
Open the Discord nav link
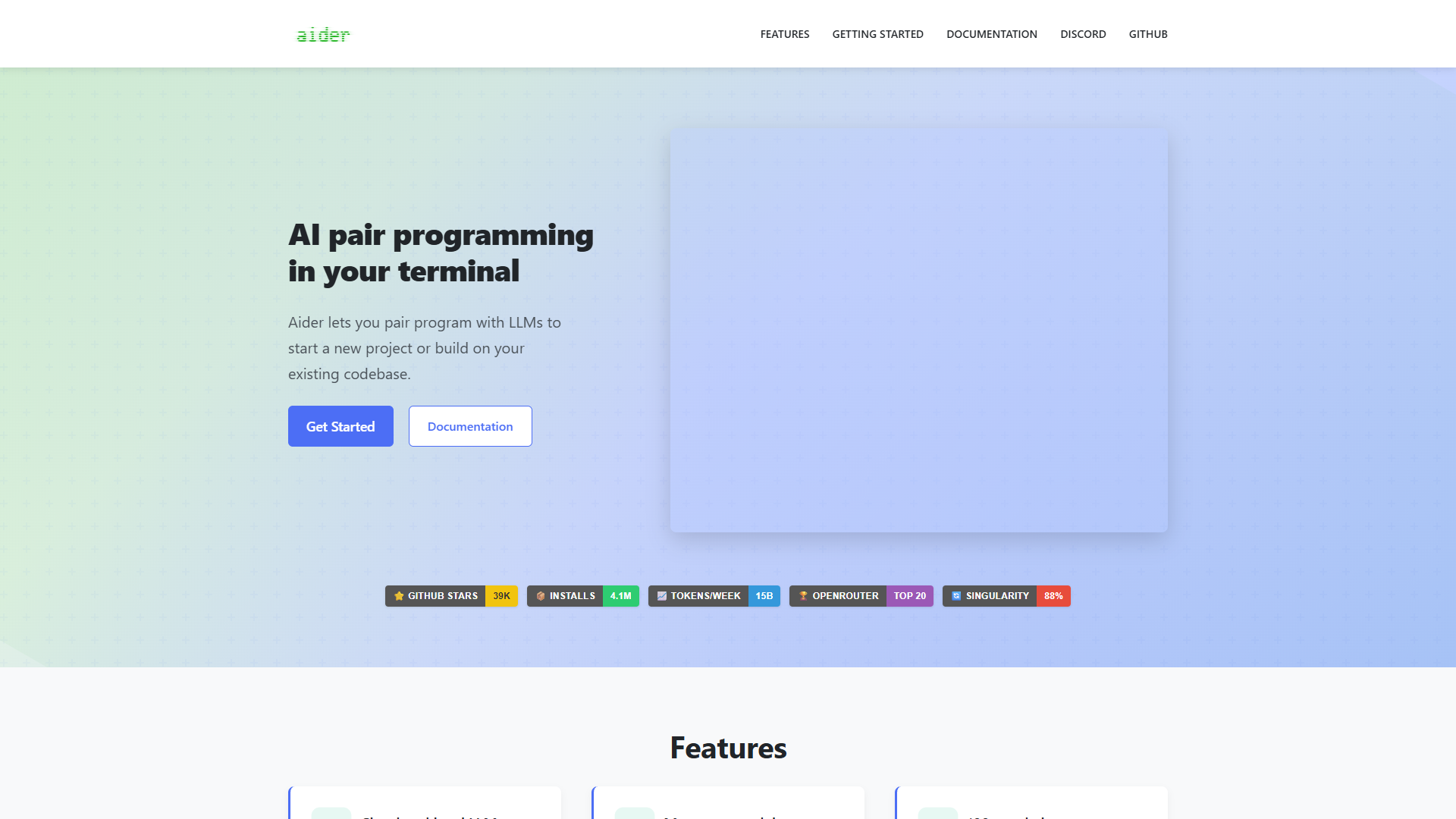1083,34
